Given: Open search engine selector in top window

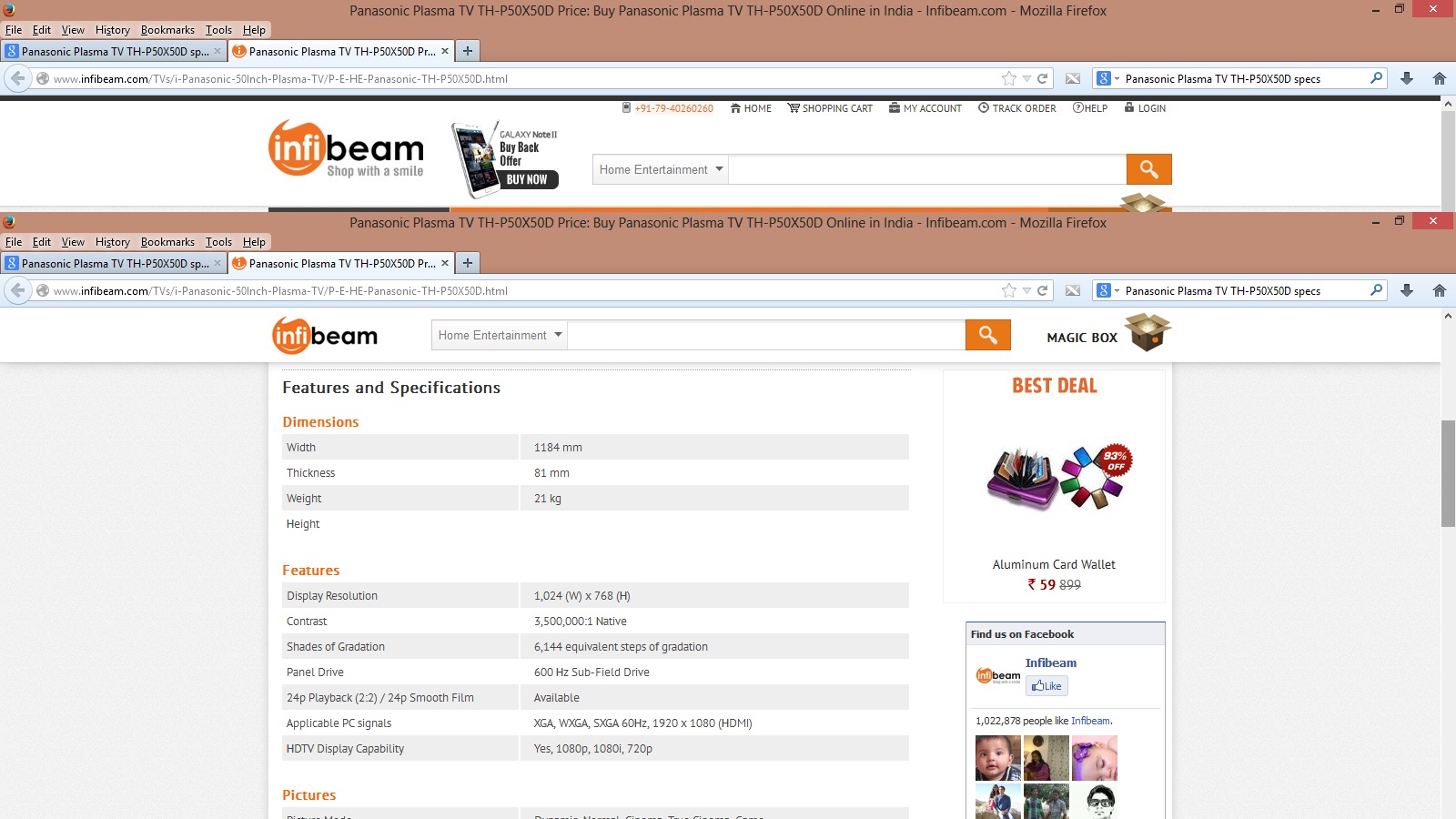Looking at the screenshot, I should [x=1107, y=78].
